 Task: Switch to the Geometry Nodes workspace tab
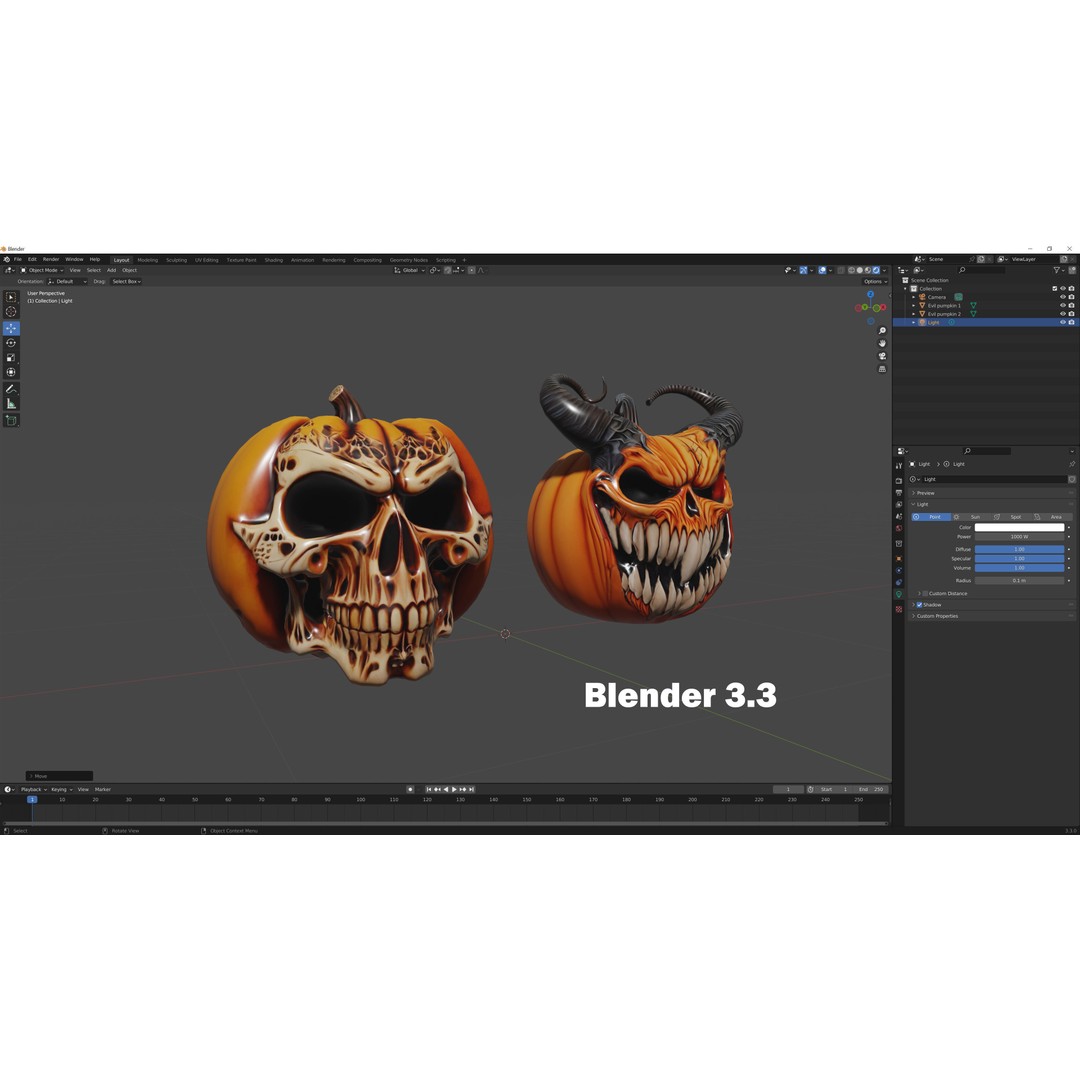[408, 260]
